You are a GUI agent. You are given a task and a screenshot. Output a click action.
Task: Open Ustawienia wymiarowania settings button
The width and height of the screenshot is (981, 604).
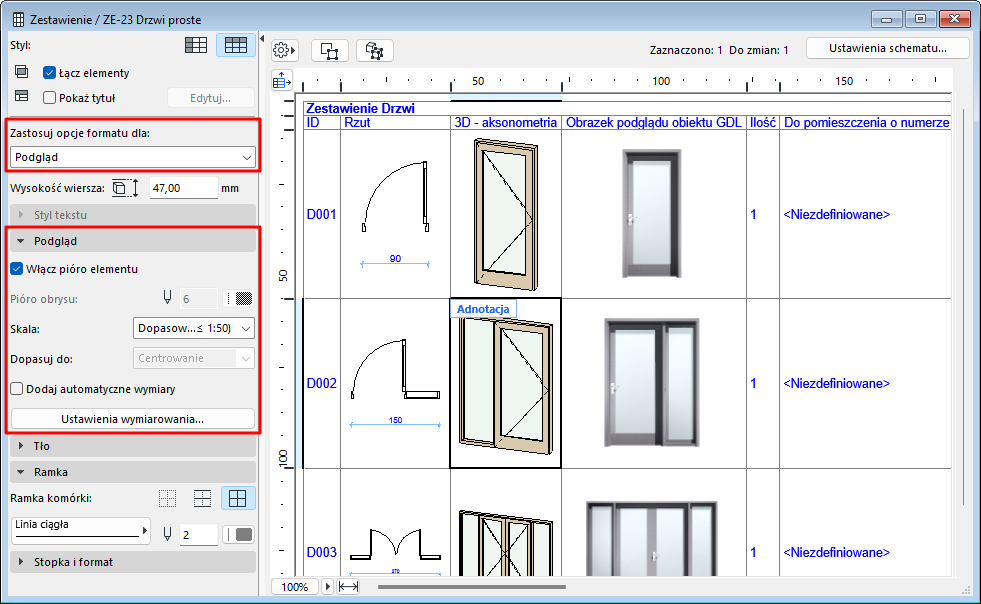132,419
